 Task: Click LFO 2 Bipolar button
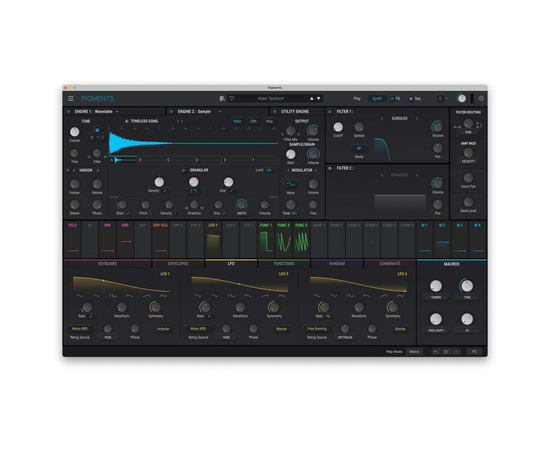pyautogui.click(x=282, y=329)
